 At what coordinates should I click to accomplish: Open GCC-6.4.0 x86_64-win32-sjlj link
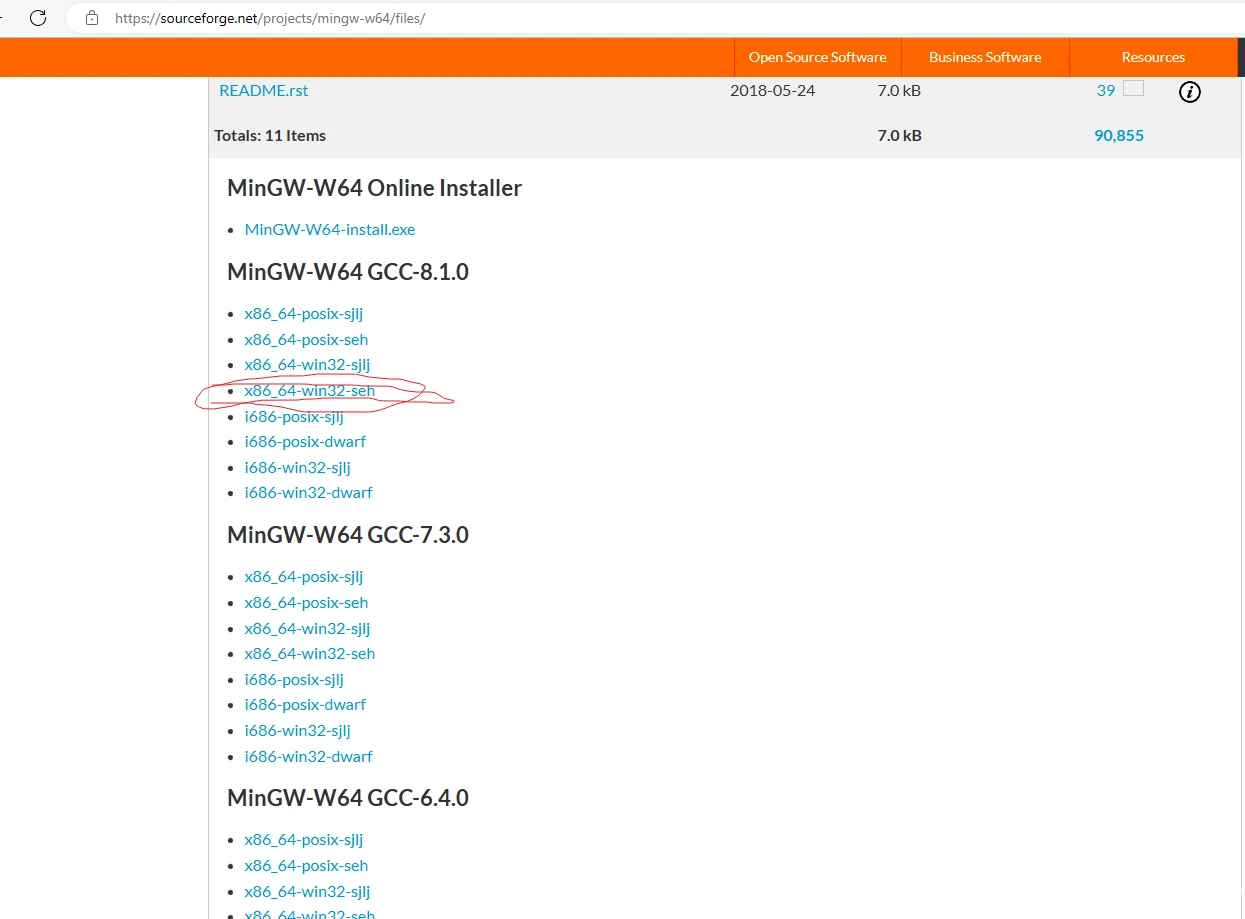[307, 891]
